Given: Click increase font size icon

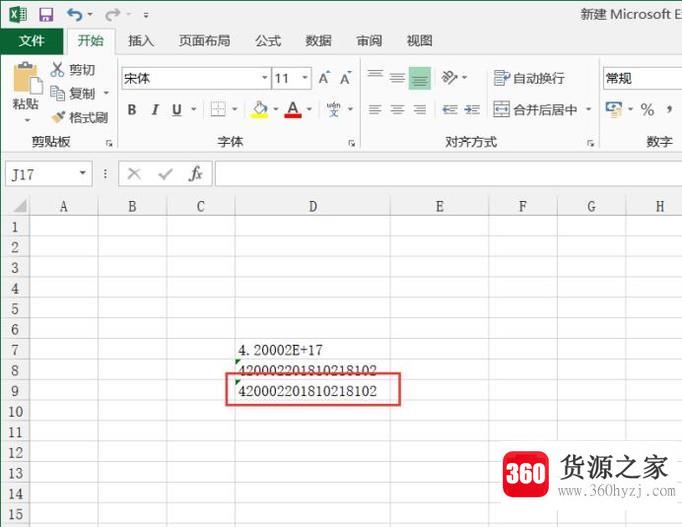Looking at the screenshot, I should click(x=324, y=78).
